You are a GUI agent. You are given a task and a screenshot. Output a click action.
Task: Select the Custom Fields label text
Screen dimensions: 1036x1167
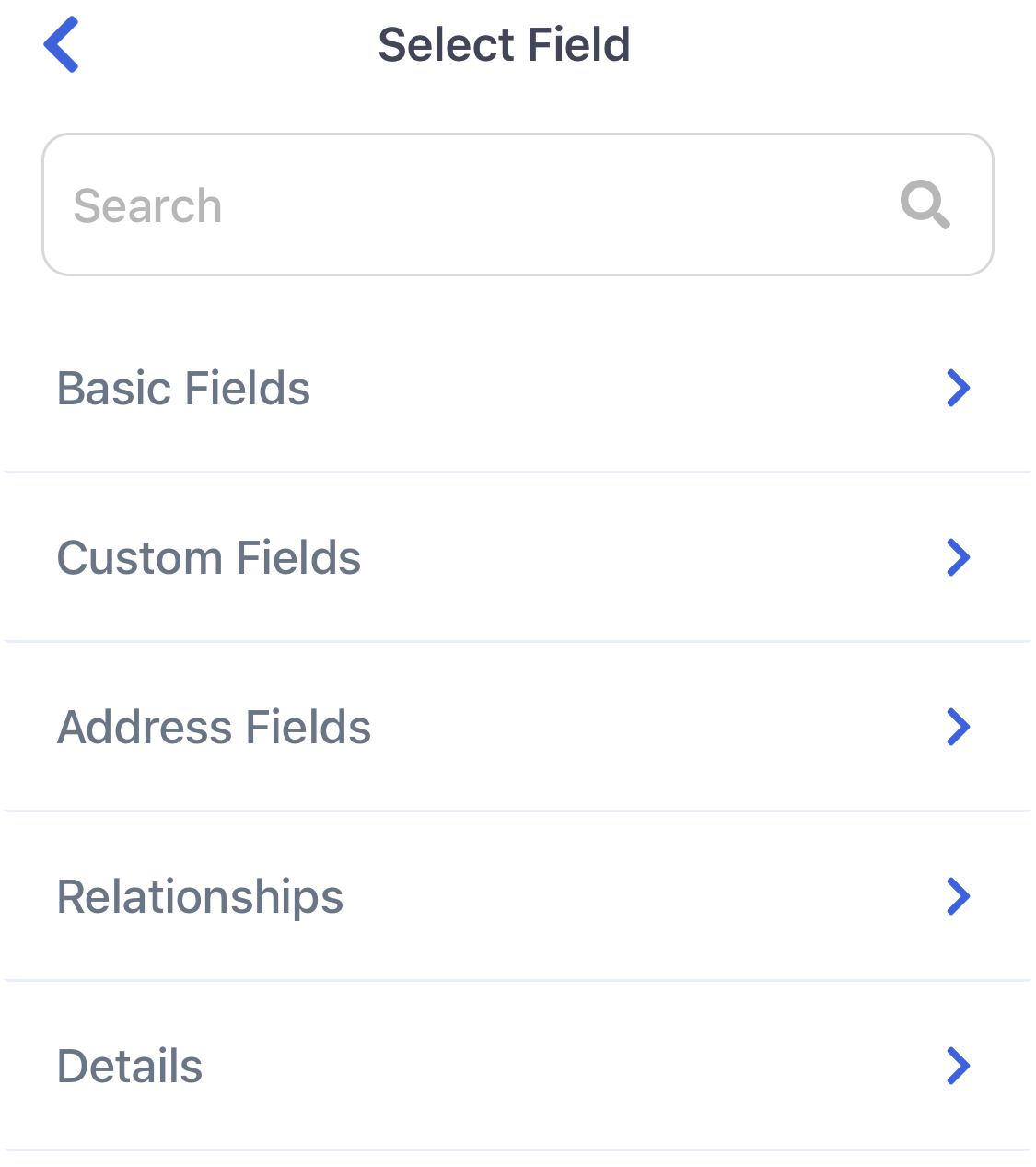tap(209, 557)
